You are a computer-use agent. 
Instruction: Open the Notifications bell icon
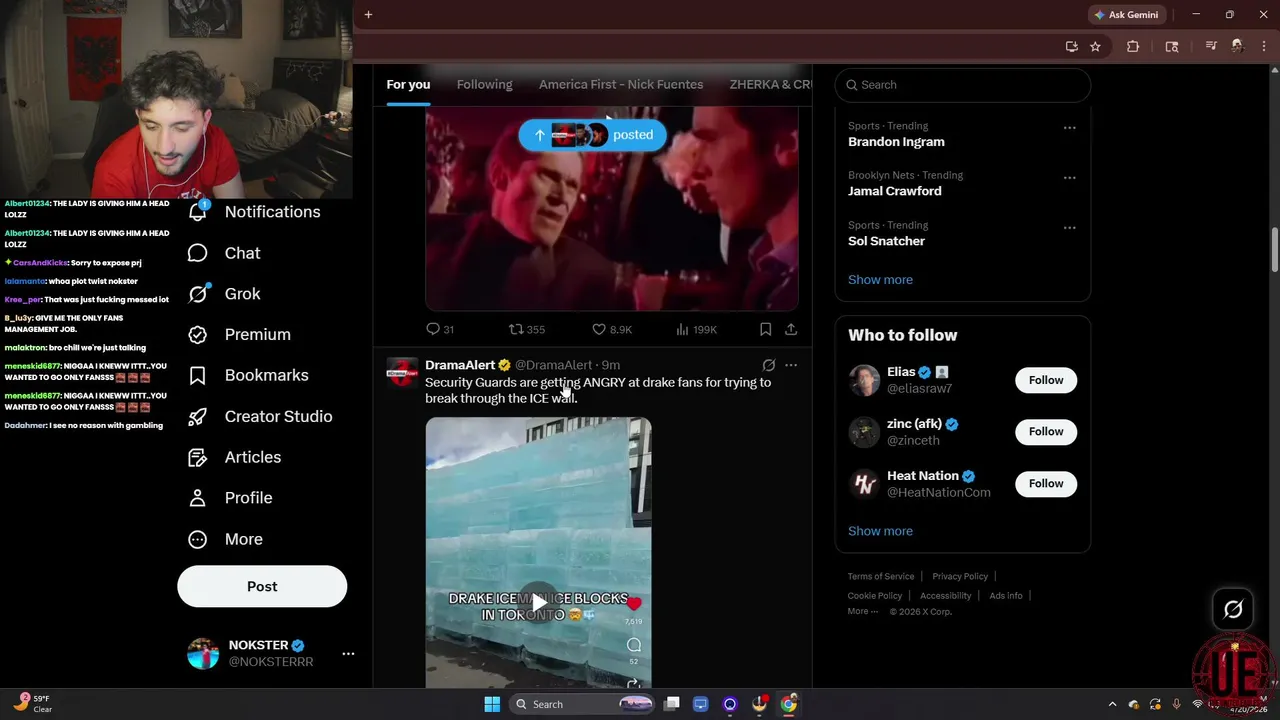pos(198,211)
